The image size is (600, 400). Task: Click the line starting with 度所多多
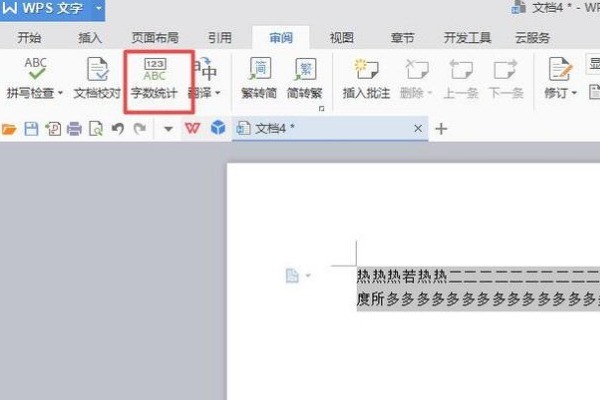point(478,299)
